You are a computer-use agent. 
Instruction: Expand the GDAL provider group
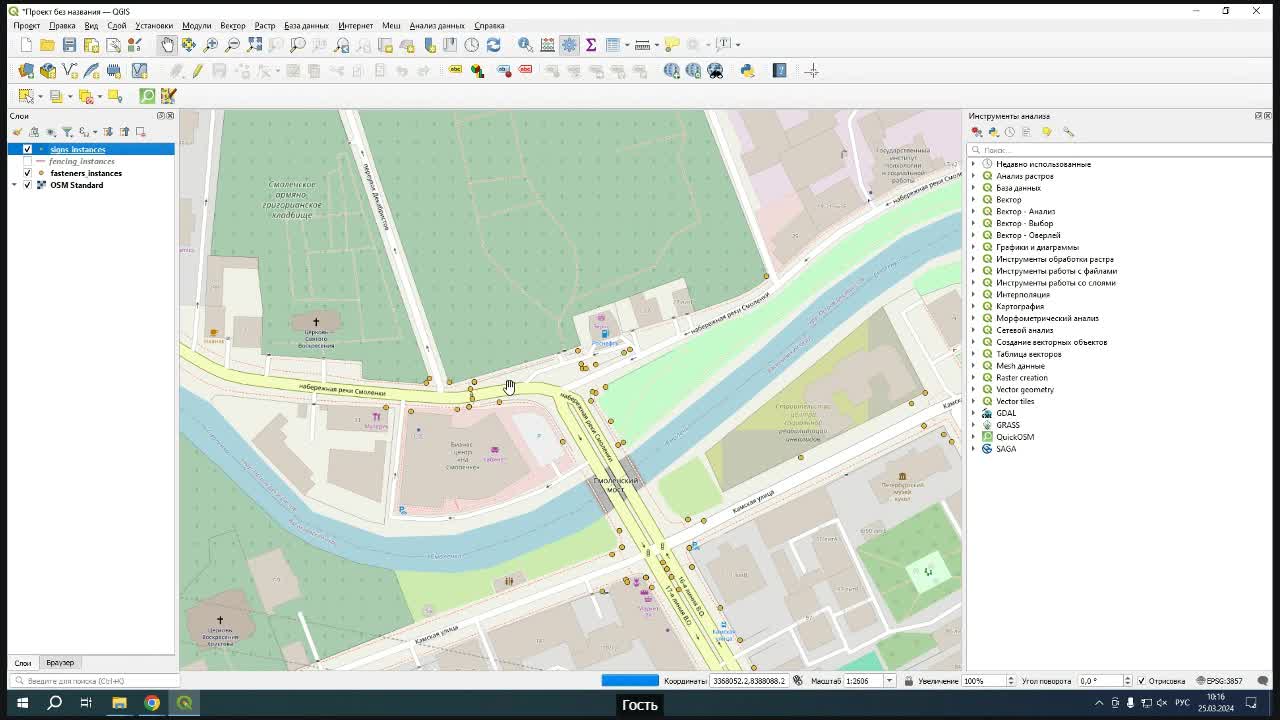pos(974,413)
